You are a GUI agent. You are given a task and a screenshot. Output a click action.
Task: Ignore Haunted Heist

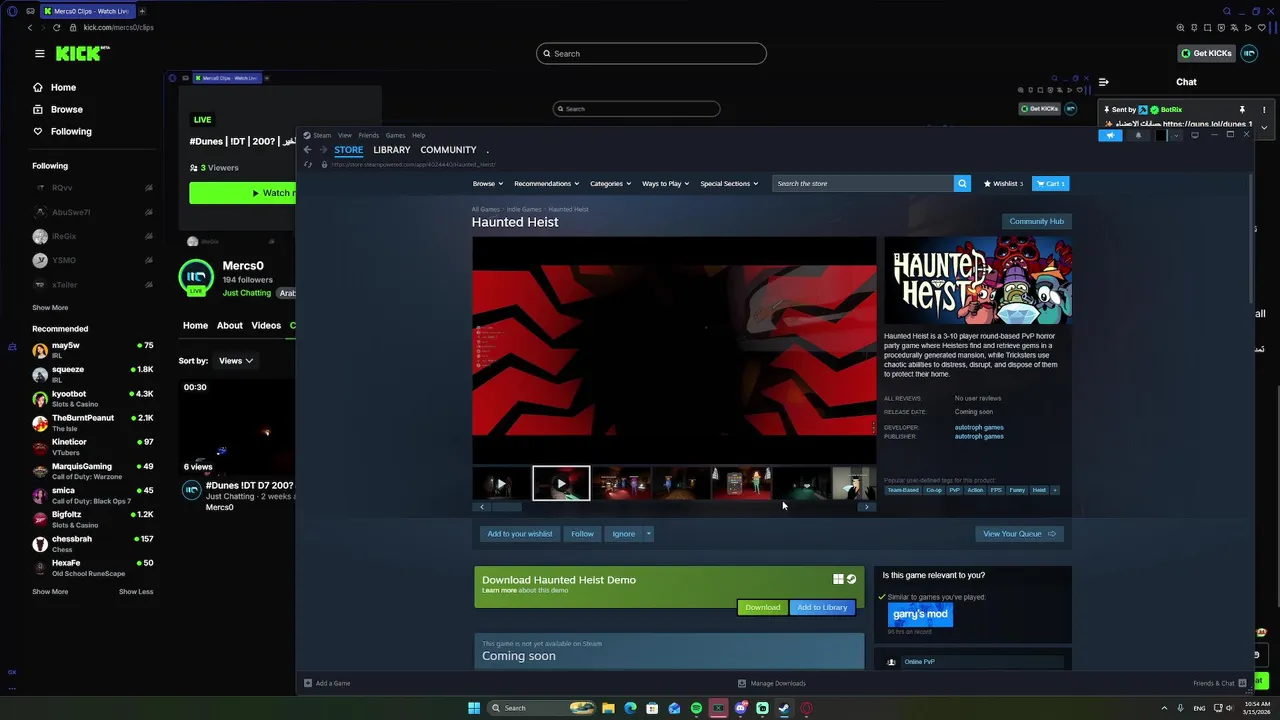pyautogui.click(x=624, y=534)
